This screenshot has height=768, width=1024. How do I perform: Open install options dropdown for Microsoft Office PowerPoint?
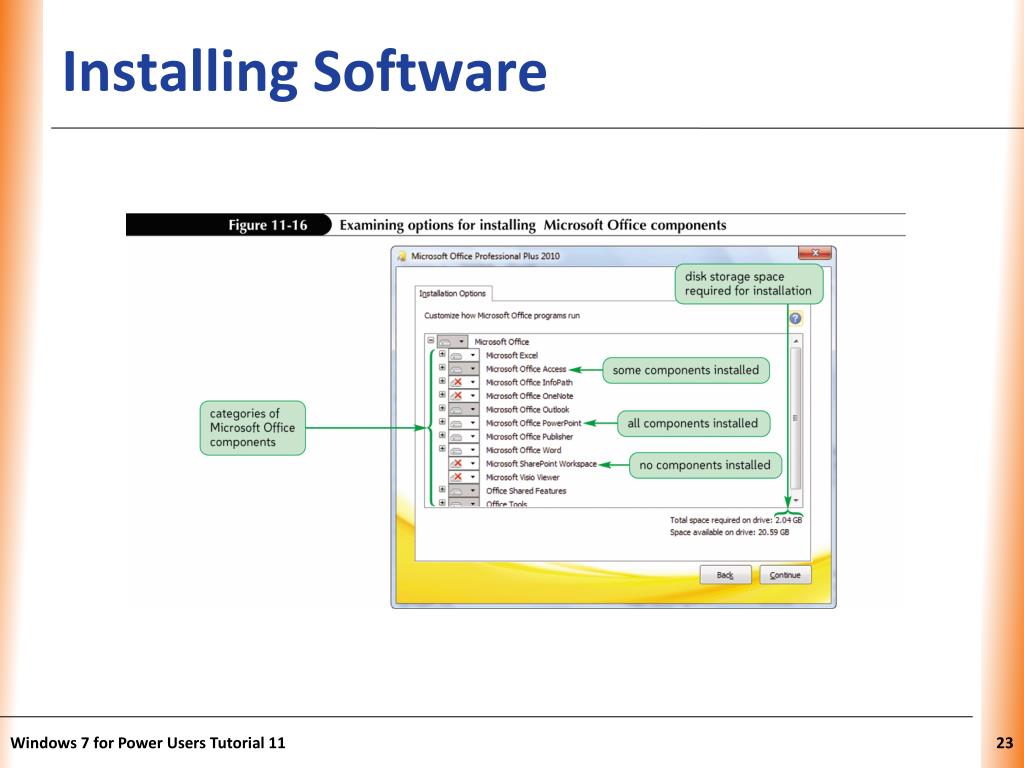click(x=464, y=423)
